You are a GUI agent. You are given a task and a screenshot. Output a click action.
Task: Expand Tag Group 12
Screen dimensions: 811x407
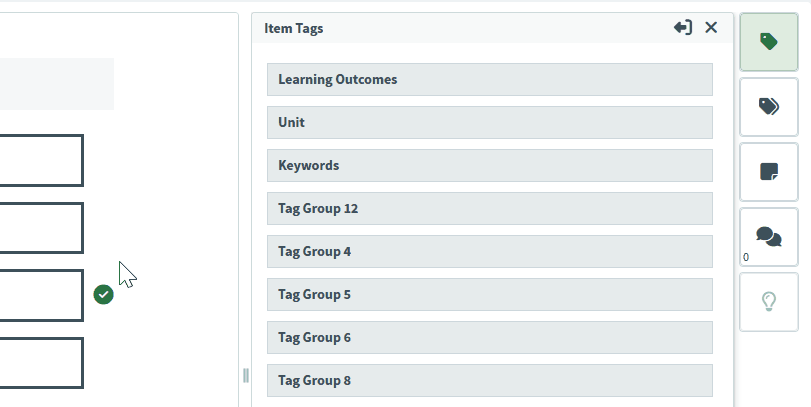tap(489, 208)
